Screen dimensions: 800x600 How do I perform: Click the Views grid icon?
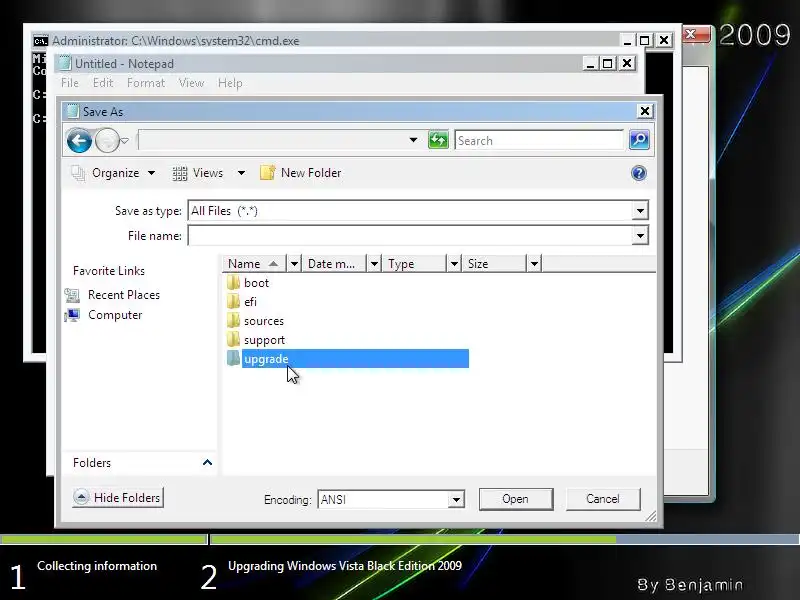point(180,173)
